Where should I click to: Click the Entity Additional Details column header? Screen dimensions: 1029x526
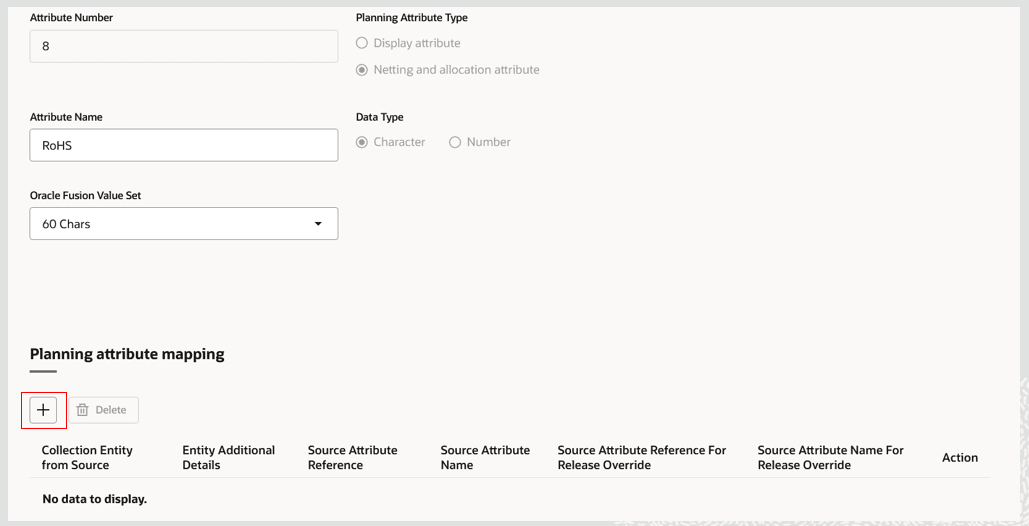click(228, 457)
